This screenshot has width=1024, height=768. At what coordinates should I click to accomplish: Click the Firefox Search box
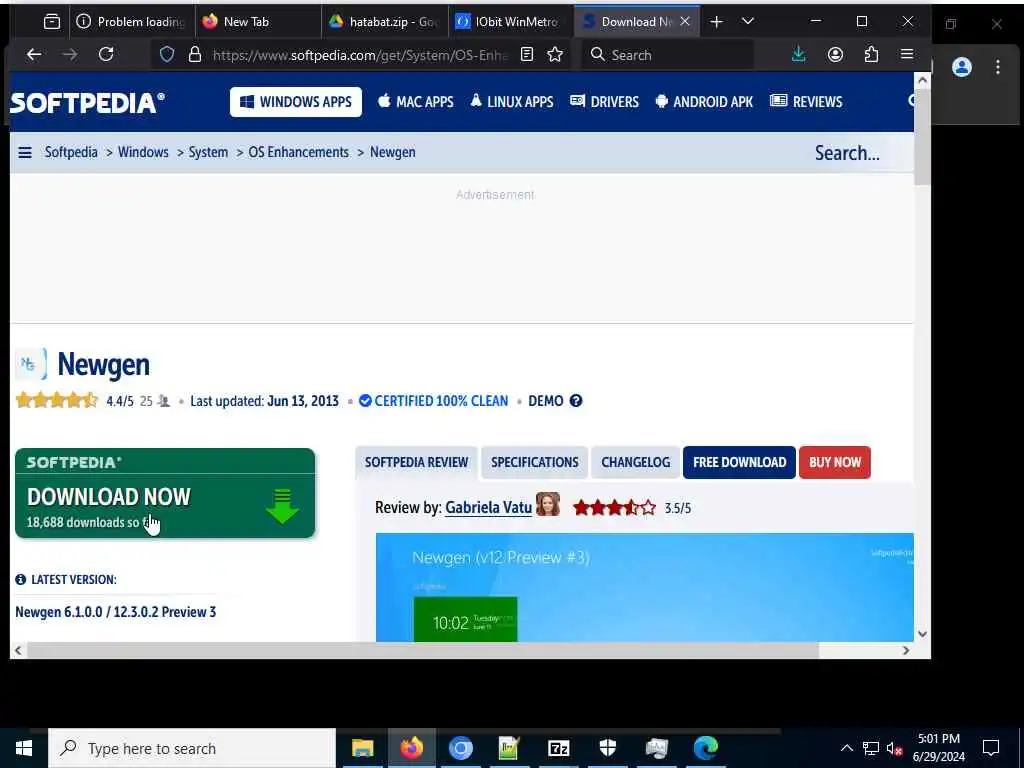(667, 55)
